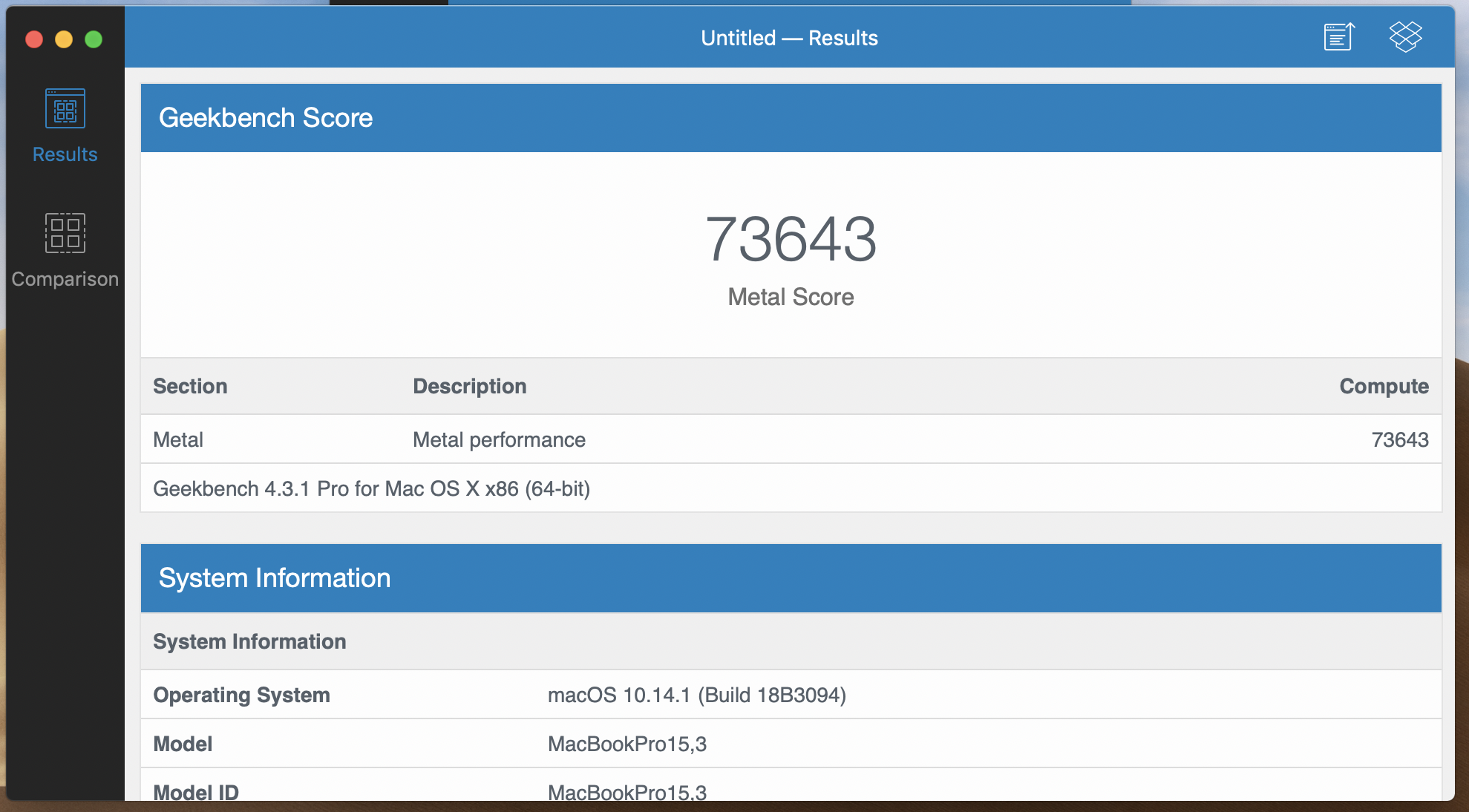Click the Comparison sidebar label
The width and height of the screenshot is (1469, 812).
[65, 279]
